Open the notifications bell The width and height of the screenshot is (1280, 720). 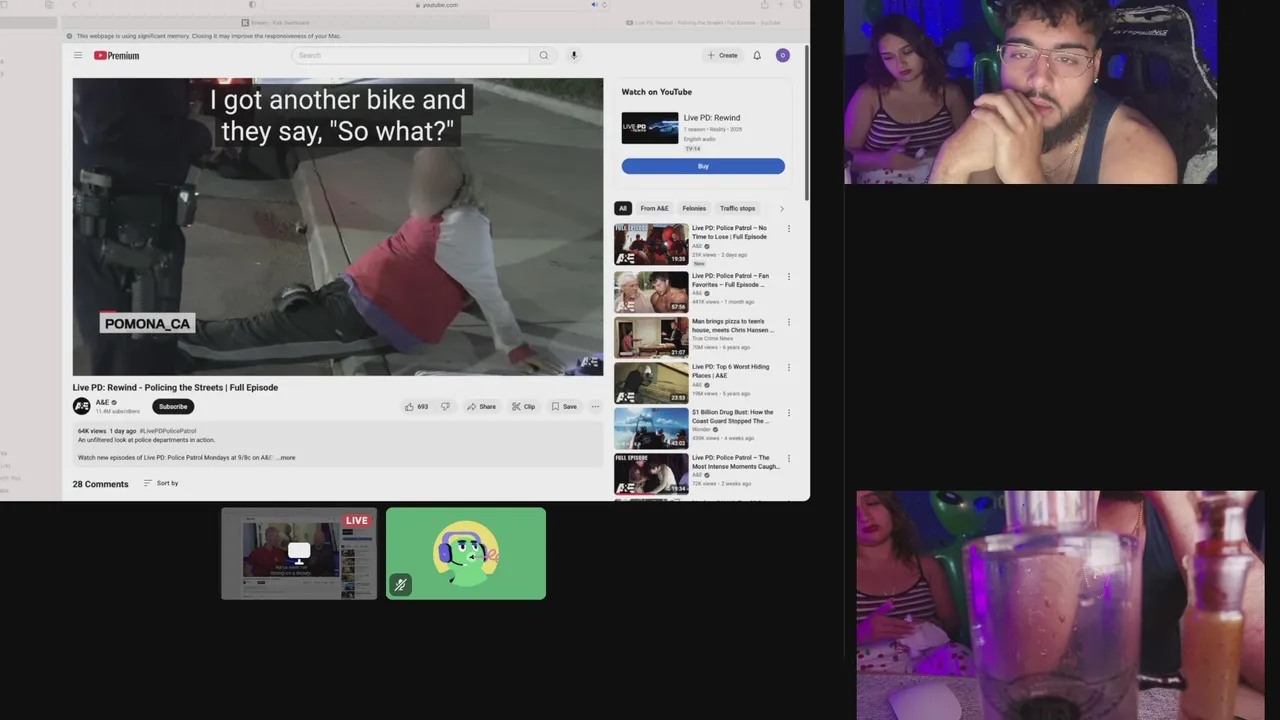click(757, 55)
